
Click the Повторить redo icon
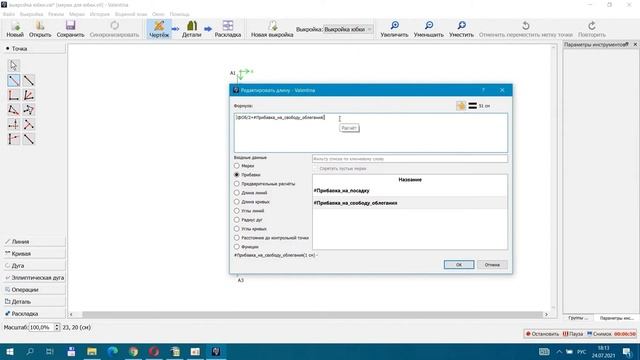coord(592,29)
